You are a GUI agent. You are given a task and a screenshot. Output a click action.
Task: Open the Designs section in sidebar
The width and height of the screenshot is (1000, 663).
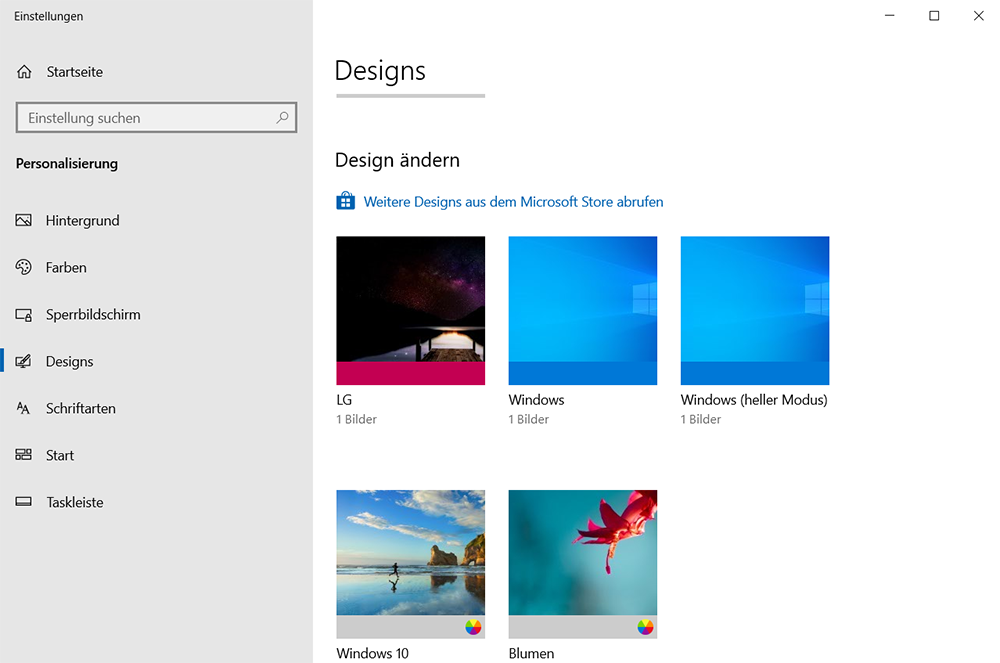click(x=69, y=361)
